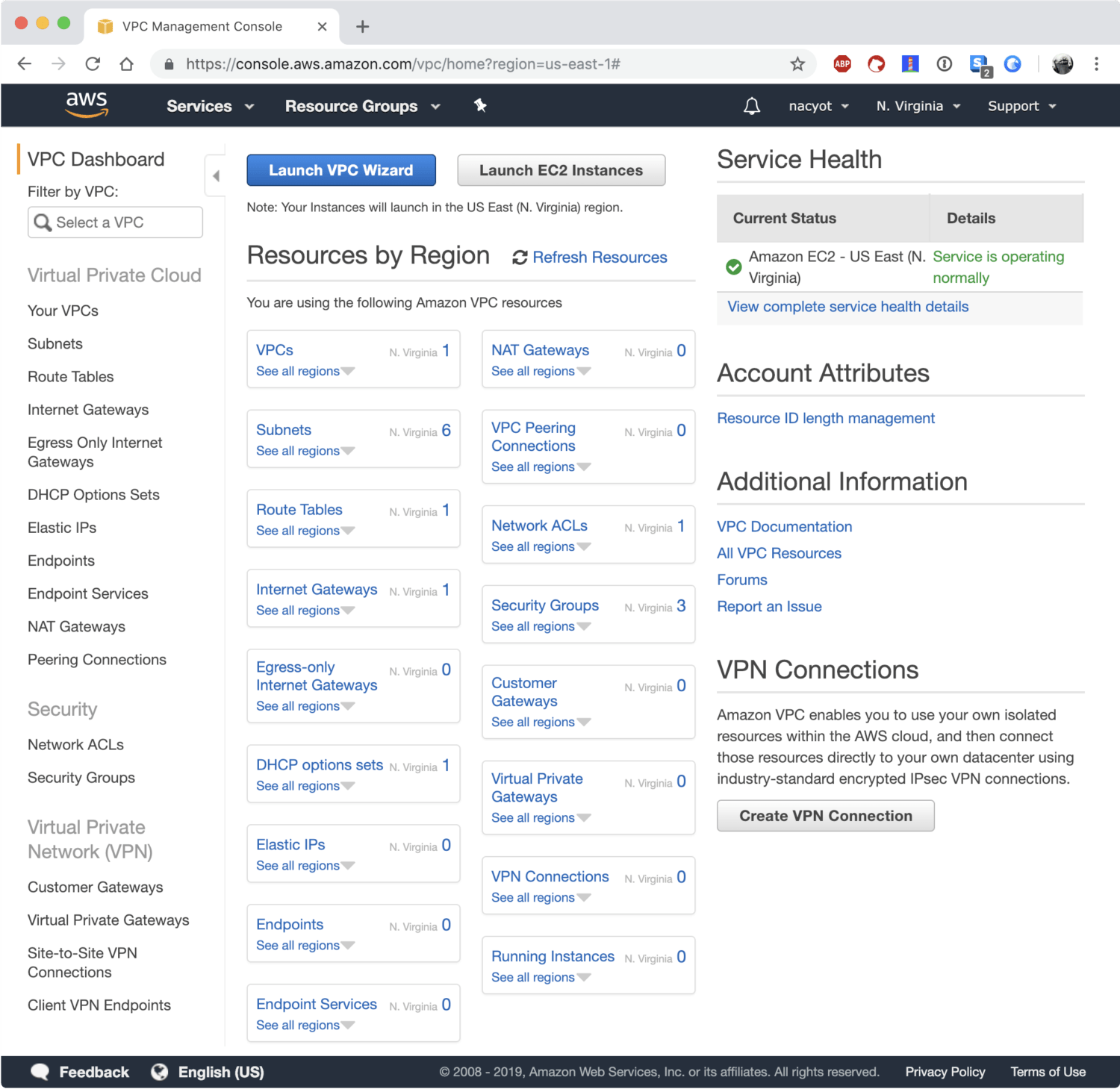
Task: Bookmark page with star icon
Action: [797, 64]
